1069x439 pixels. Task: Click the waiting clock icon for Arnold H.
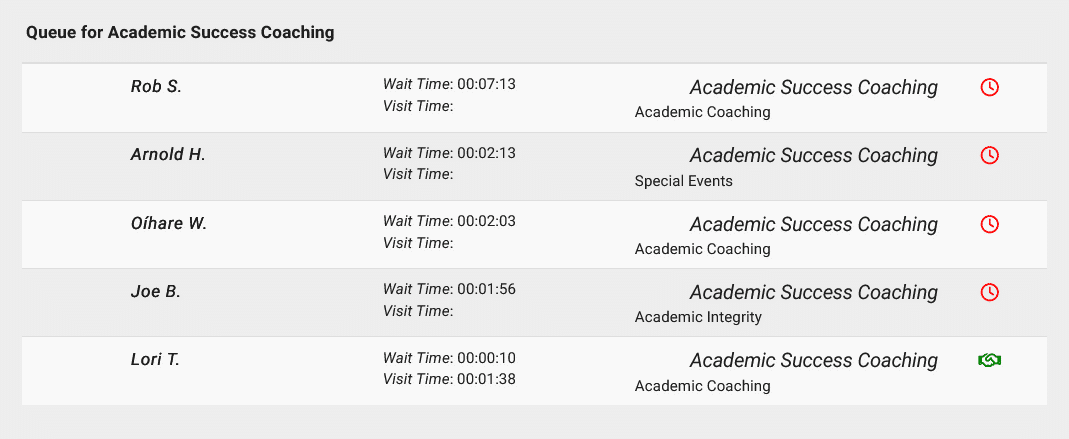click(x=989, y=155)
